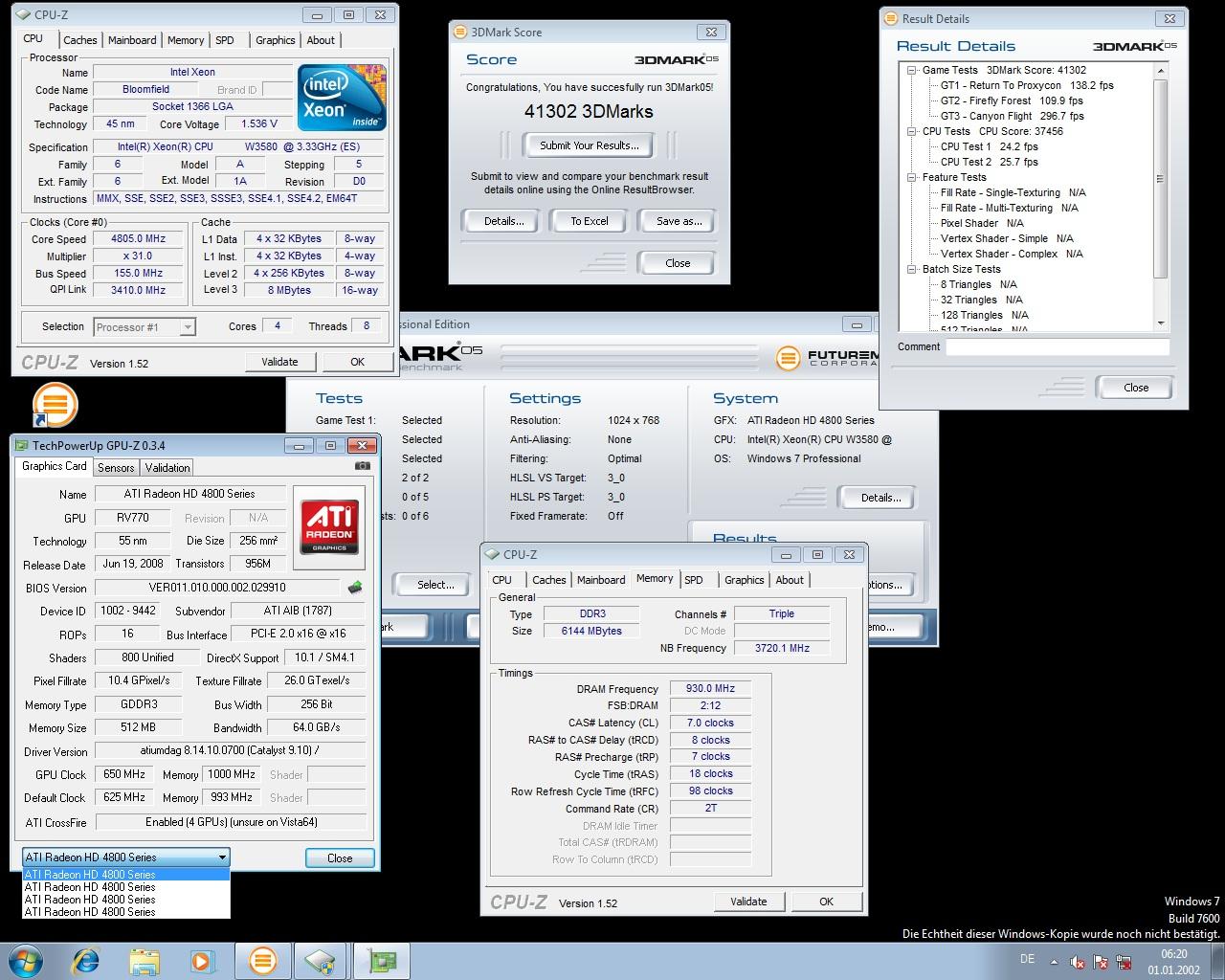Collapse the Feature Tests tree node

click(x=913, y=177)
